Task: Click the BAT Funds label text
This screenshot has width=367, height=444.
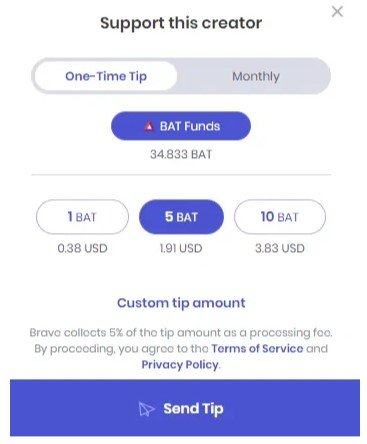Action: (x=190, y=126)
